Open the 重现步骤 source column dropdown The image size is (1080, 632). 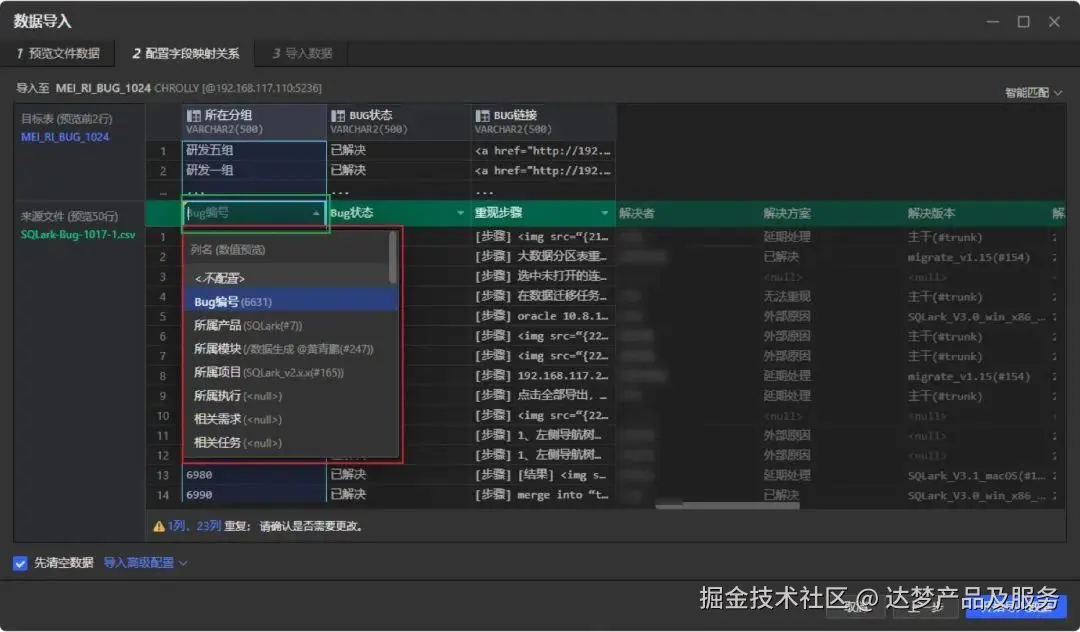(604, 213)
